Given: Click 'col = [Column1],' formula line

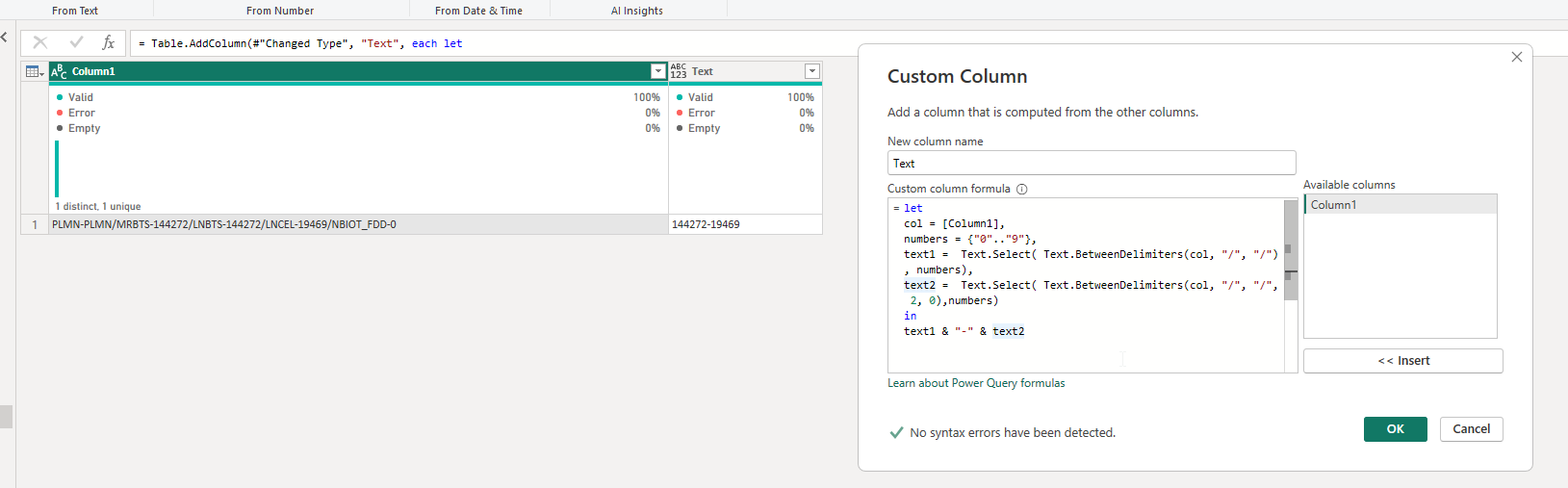Looking at the screenshot, I should tap(954, 223).
